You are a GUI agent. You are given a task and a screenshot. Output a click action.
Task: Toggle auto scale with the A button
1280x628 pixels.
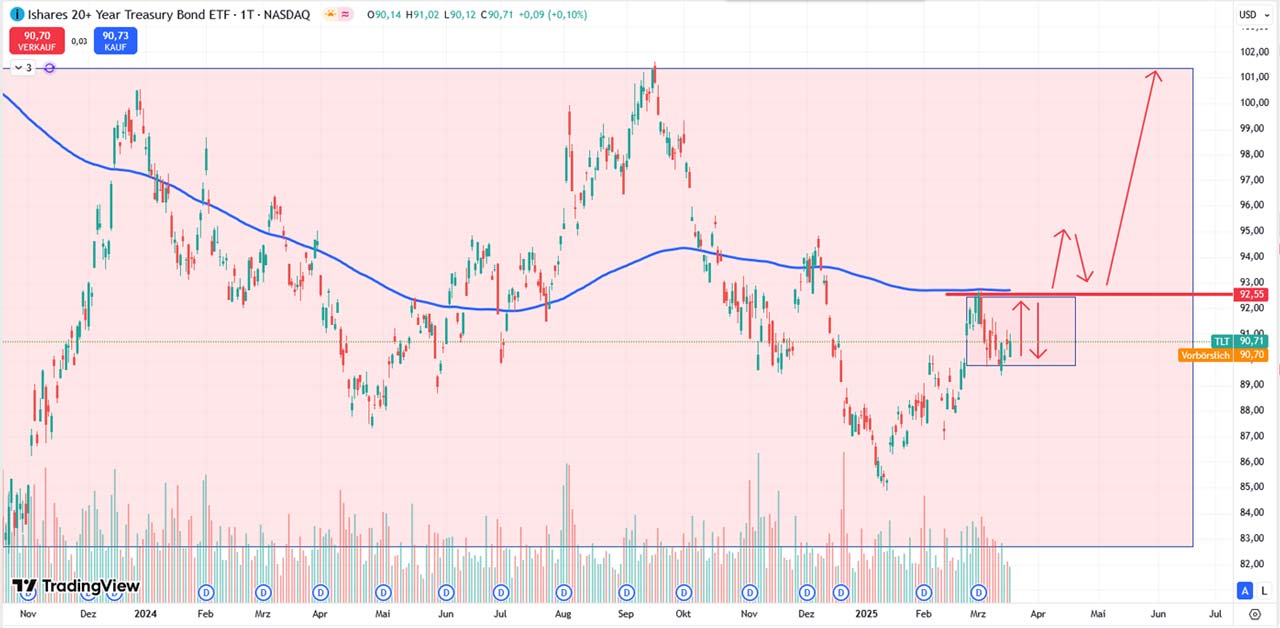click(1246, 591)
